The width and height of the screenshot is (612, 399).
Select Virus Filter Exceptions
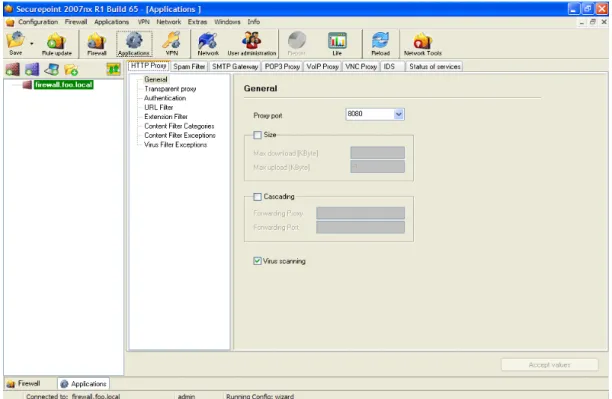[176, 145]
